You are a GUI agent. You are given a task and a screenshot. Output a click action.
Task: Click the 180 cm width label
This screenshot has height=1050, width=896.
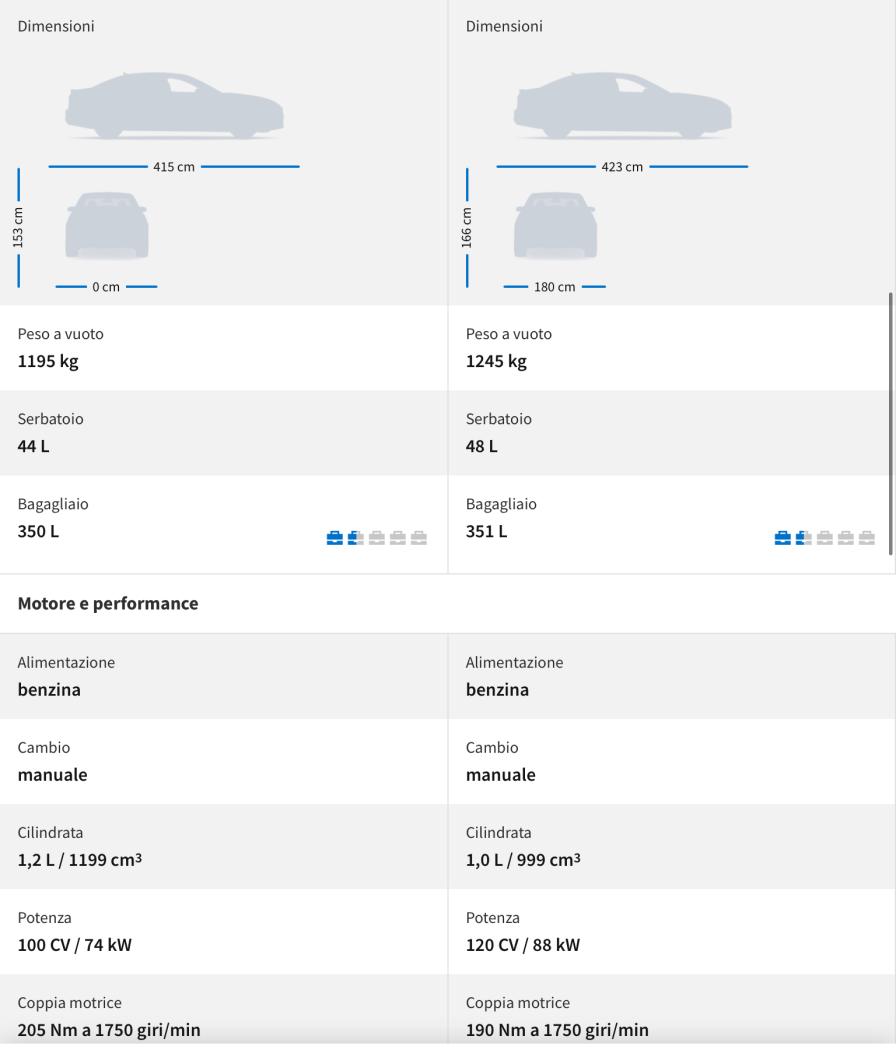click(x=555, y=287)
